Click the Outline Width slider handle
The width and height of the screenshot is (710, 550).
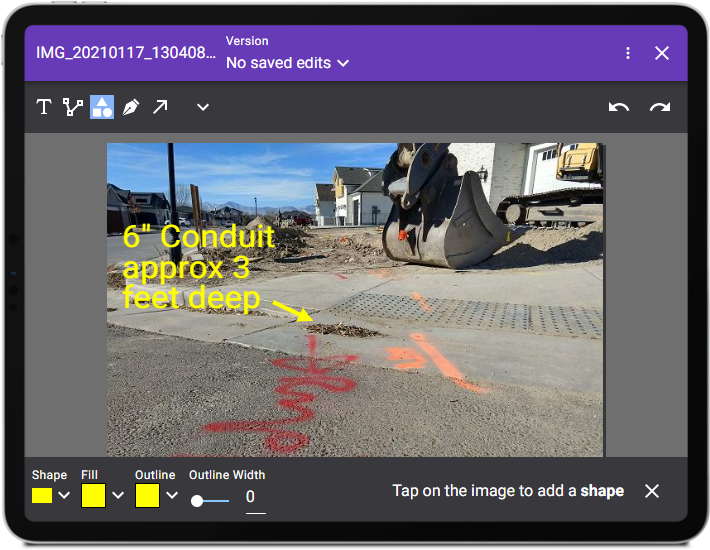point(197,500)
